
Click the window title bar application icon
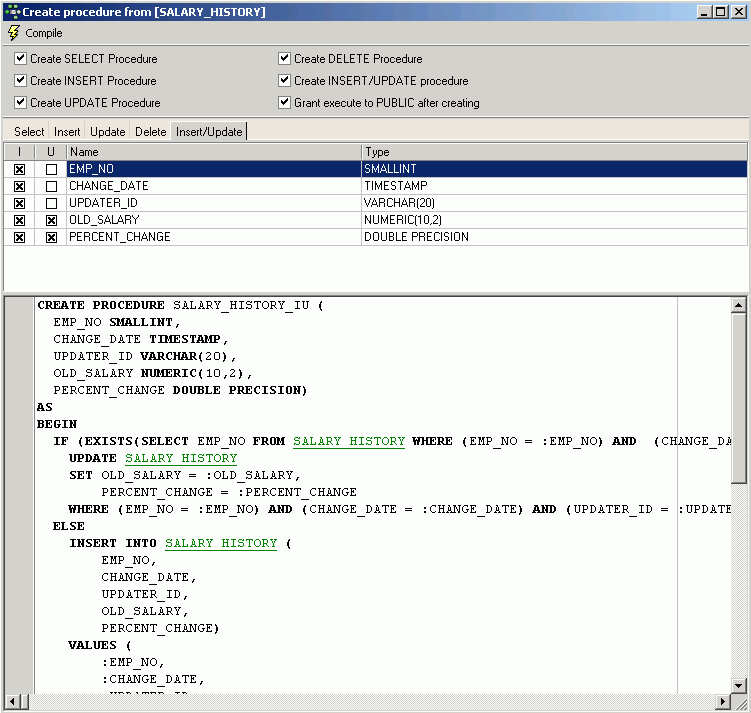tap(12, 11)
